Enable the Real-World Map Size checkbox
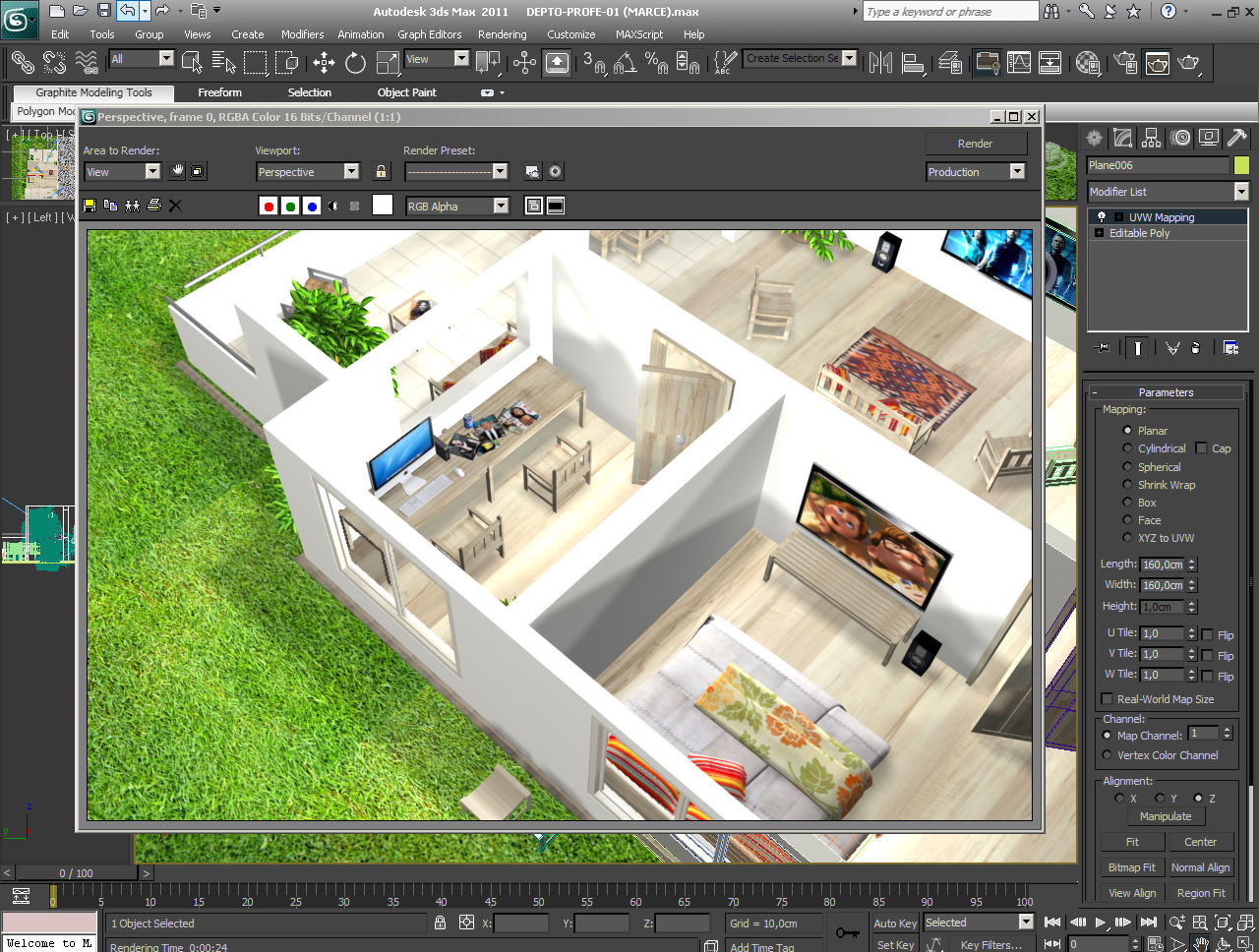 point(1107,699)
